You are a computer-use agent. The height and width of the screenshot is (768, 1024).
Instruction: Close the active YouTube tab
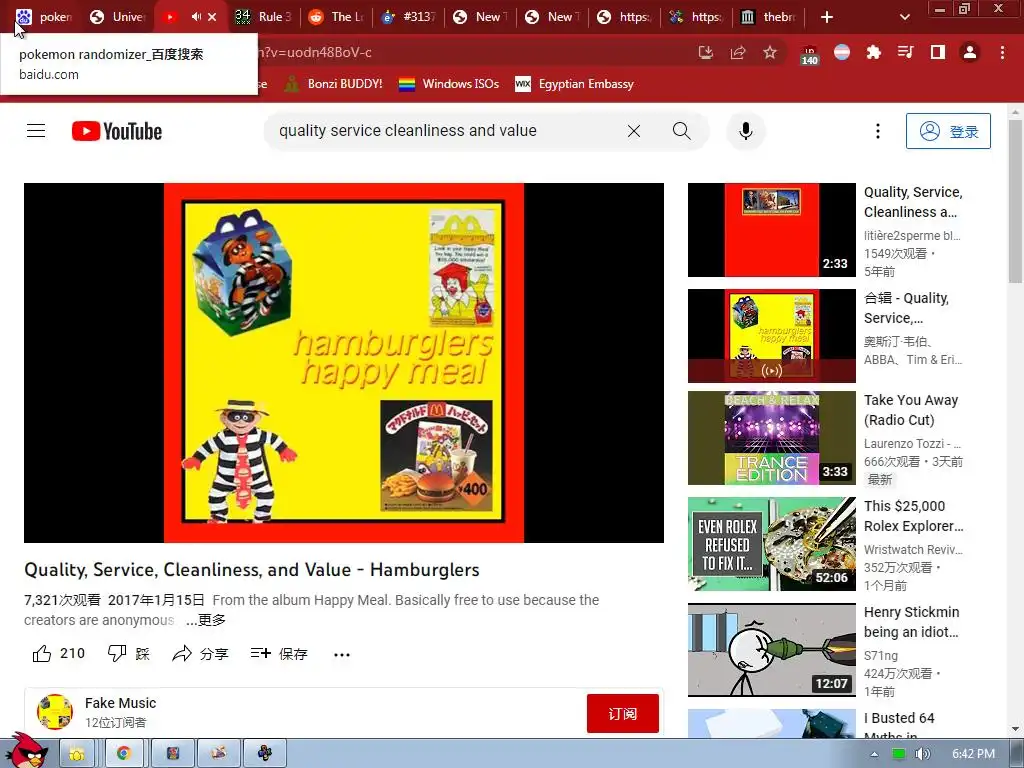(x=212, y=17)
